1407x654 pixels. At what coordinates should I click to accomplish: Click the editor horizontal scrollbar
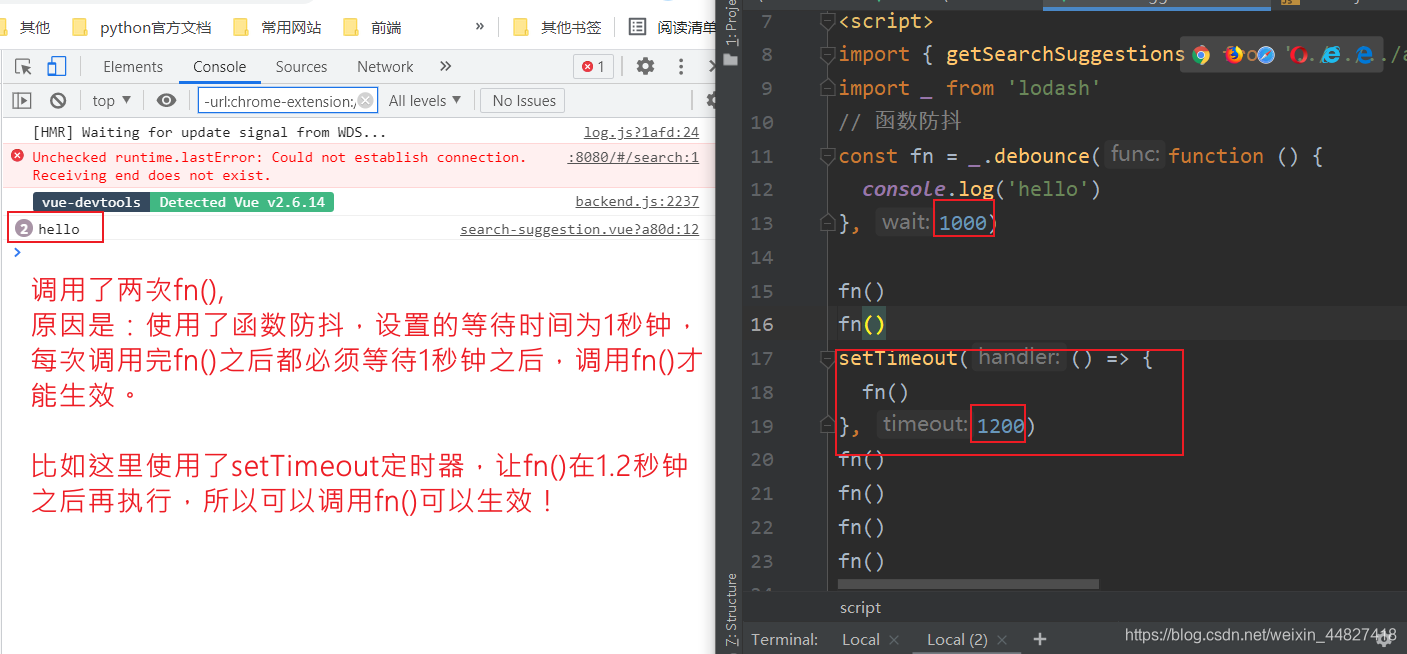[x=968, y=584]
